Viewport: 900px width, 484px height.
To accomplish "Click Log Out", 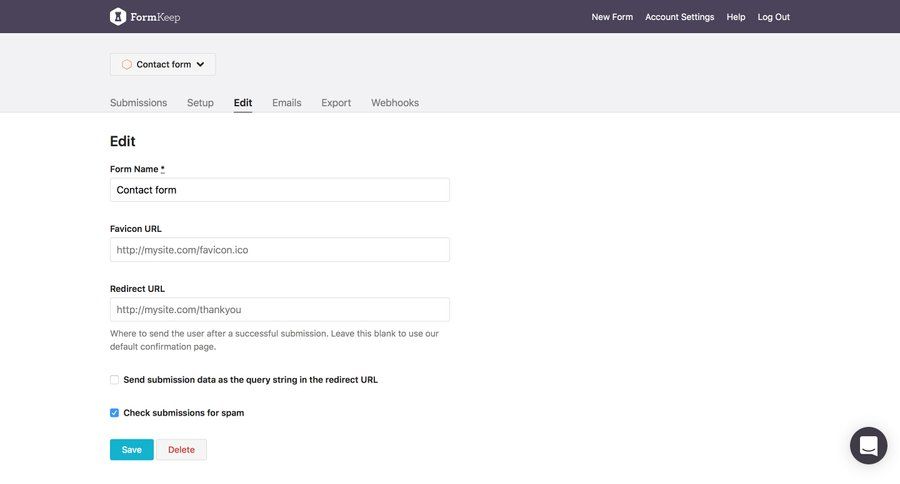I will 774,17.
